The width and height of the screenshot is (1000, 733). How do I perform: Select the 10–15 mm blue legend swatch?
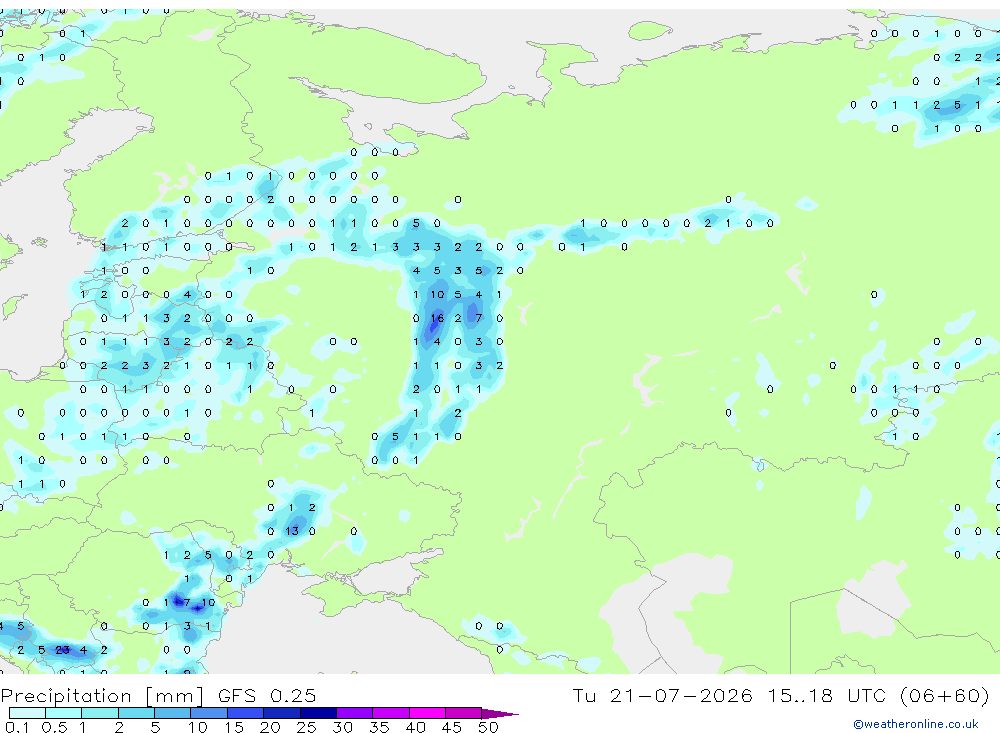[x=209, y=713]
